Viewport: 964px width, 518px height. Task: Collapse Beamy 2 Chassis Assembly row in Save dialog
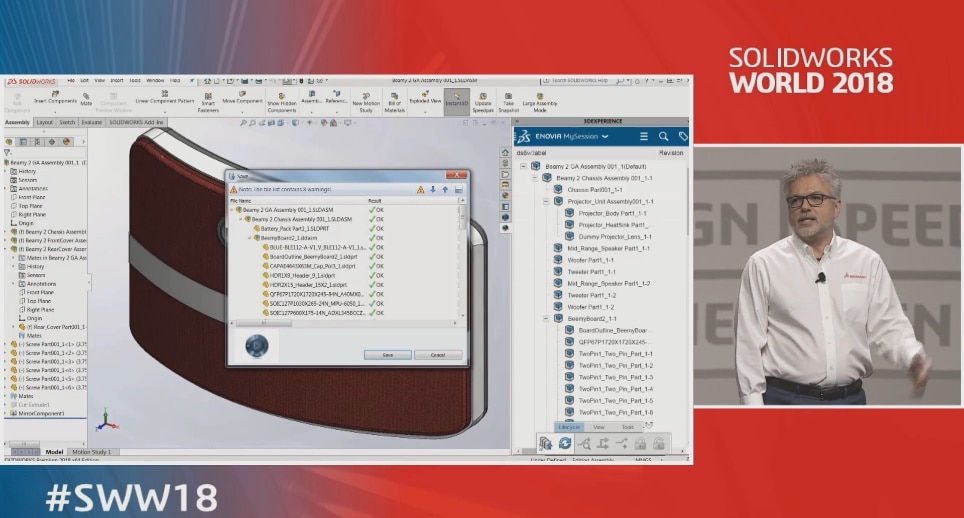pyautogui.click(x=241, y=219)
